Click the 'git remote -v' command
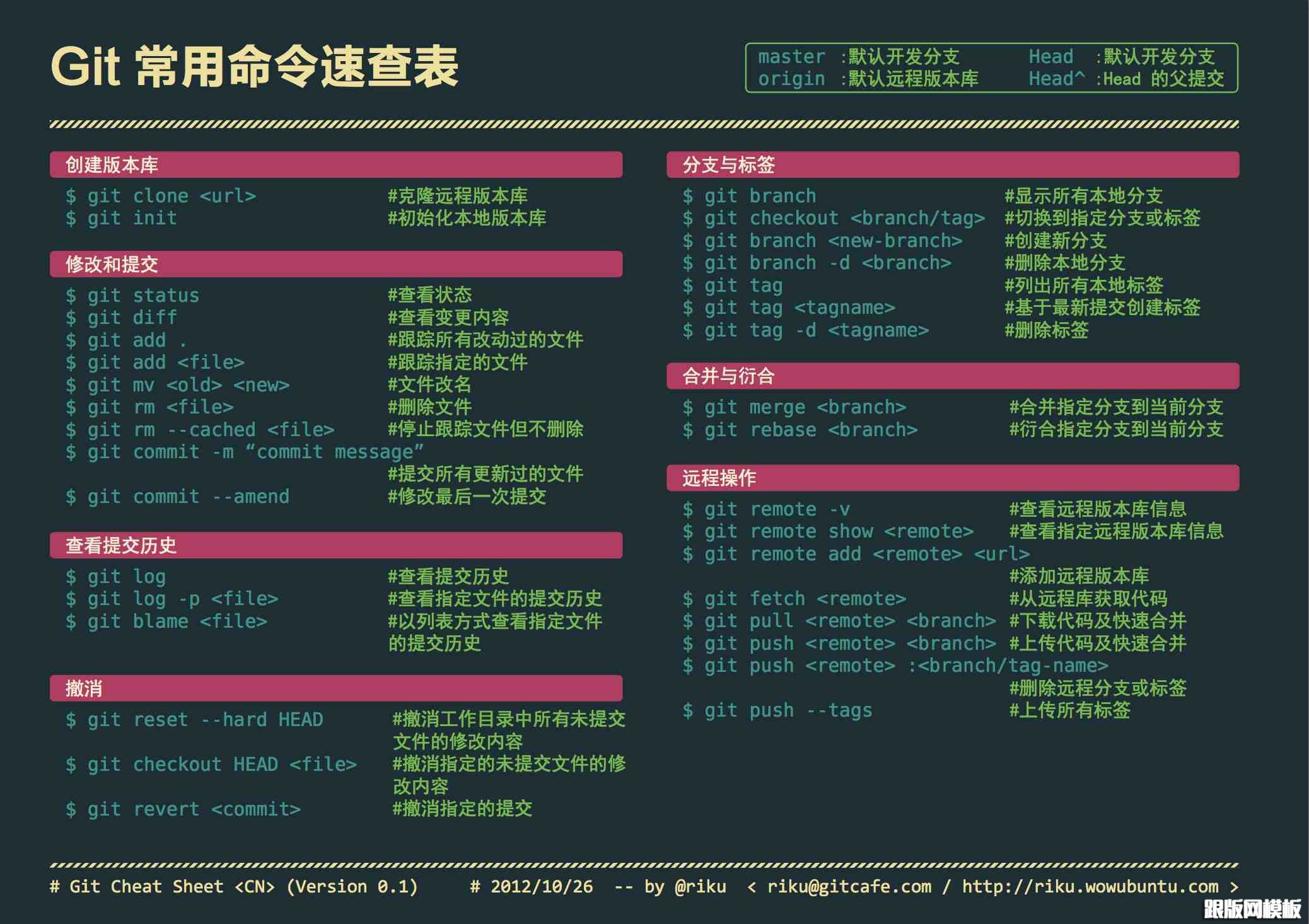Image resolution: width=1309 pixels, height=924 pixels. coord(766,509)
